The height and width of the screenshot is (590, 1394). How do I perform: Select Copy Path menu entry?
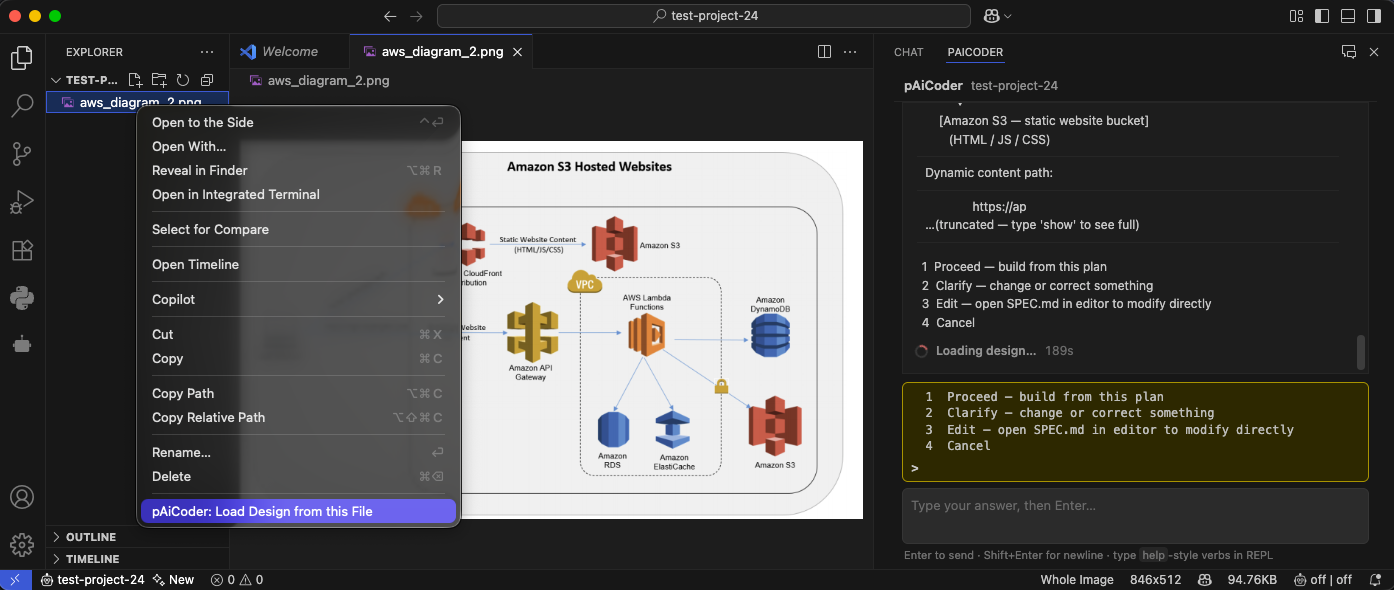tap(298, 393)
